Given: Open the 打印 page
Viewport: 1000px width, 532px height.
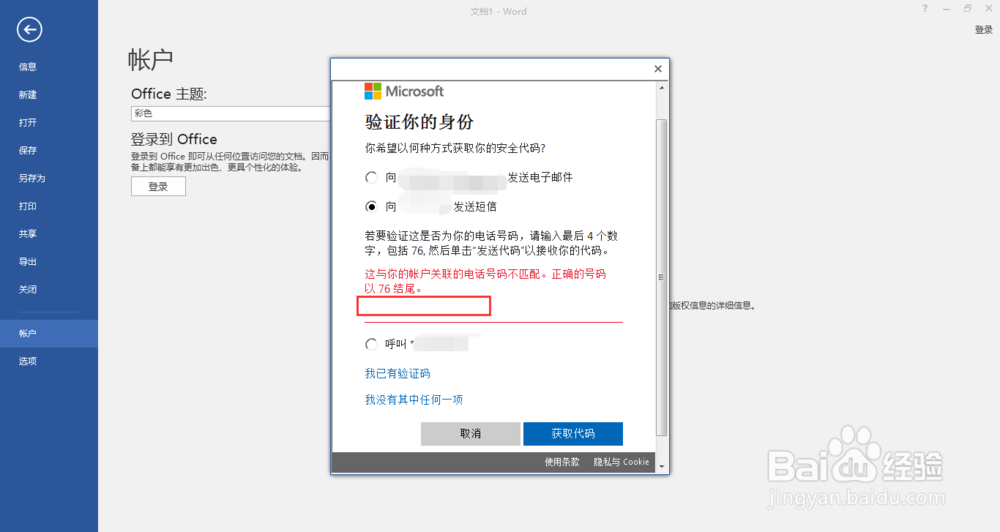Looking at the screenshot, I should pyautogui.click(x=27, y=206).
